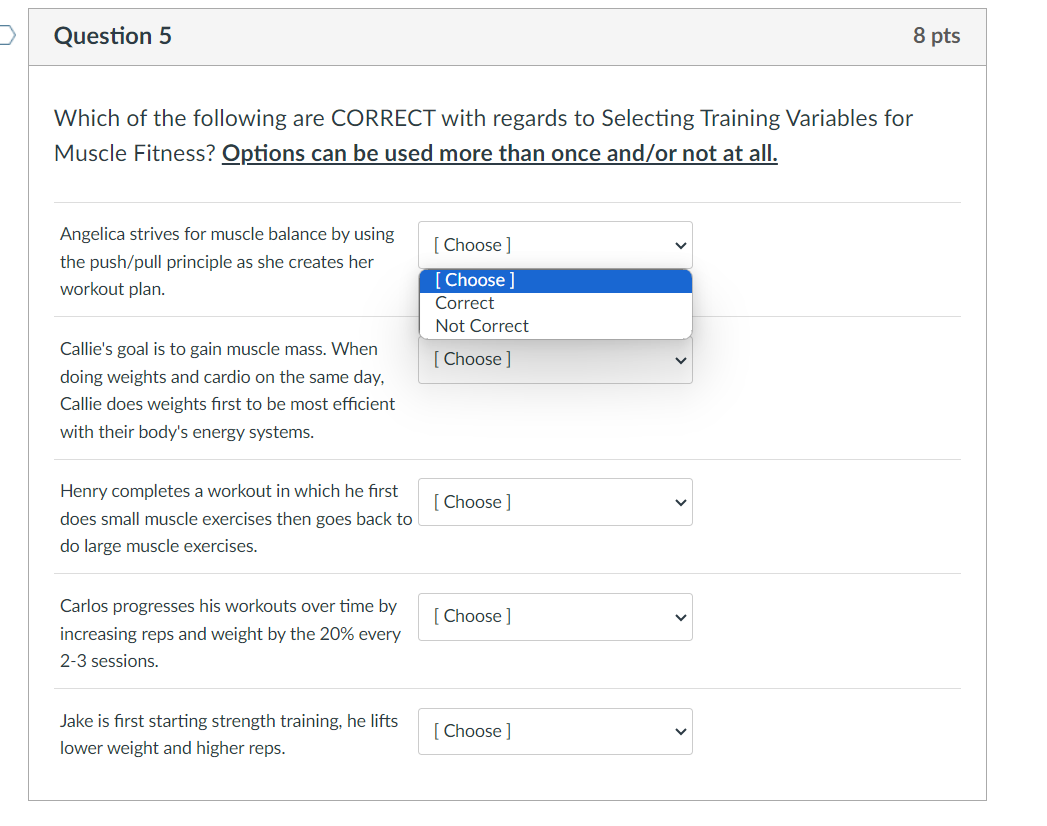The image size is (1047, 826).
Task: Choose the highlighted "[ Choose ]" option
Action: [474, 280]
